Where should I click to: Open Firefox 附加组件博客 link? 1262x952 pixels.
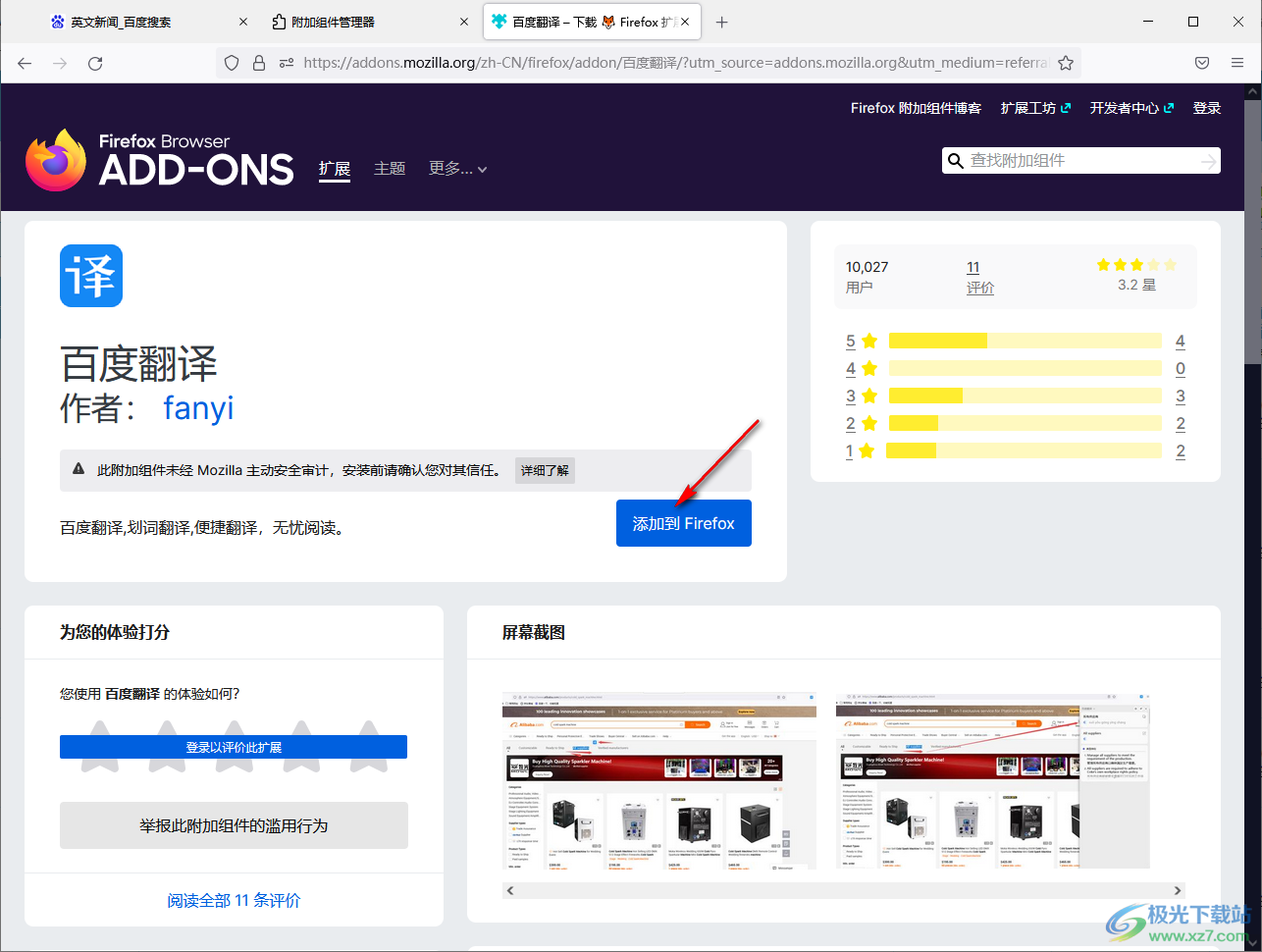916,108
